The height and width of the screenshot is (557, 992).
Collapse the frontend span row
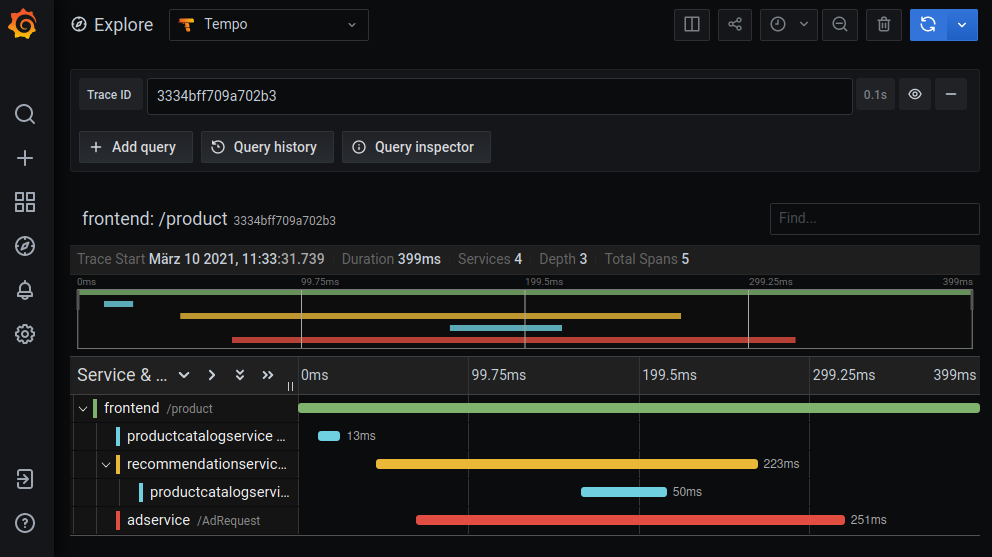click(83, 409)
